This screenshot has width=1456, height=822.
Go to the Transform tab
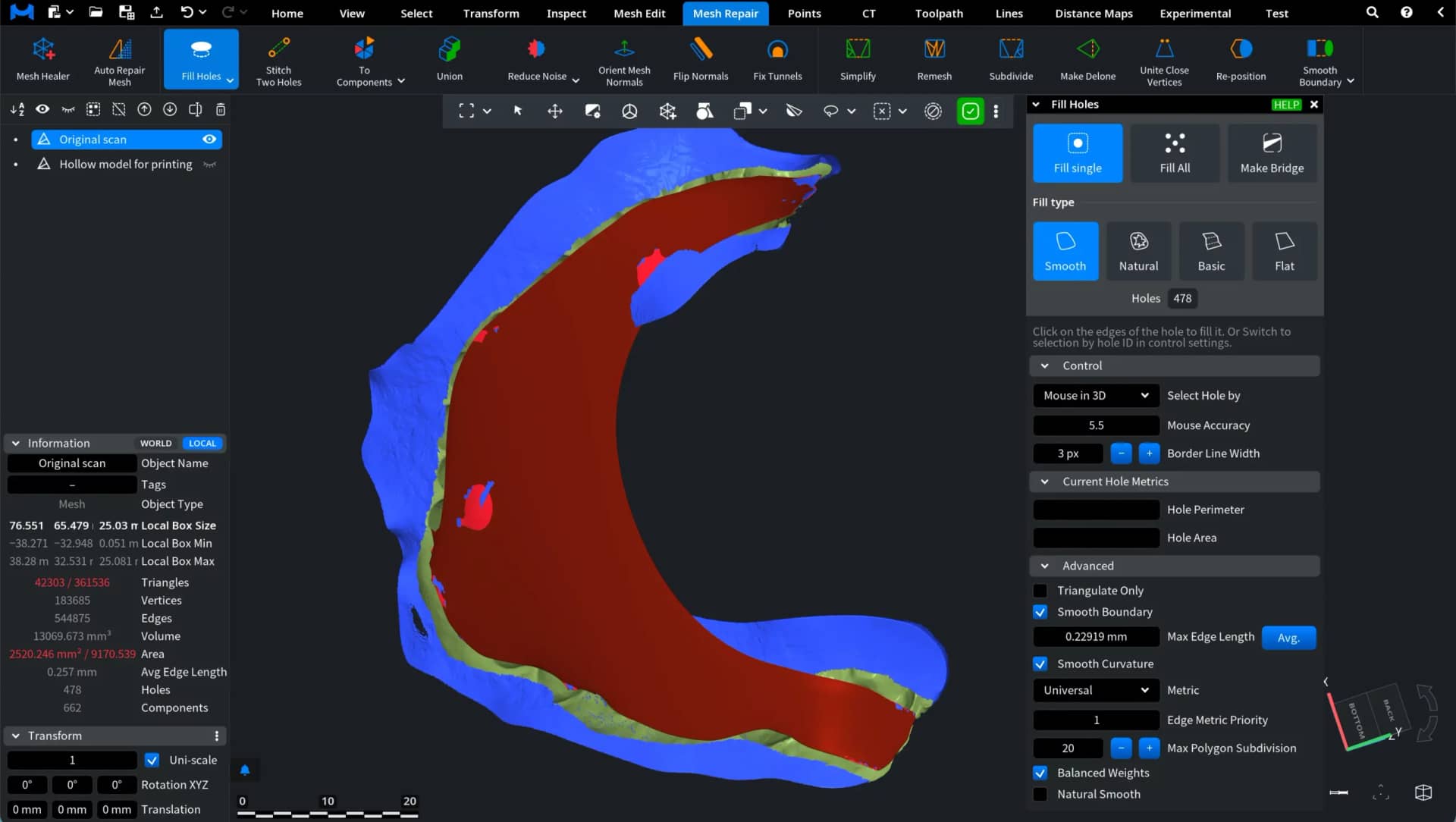point(491,13)
